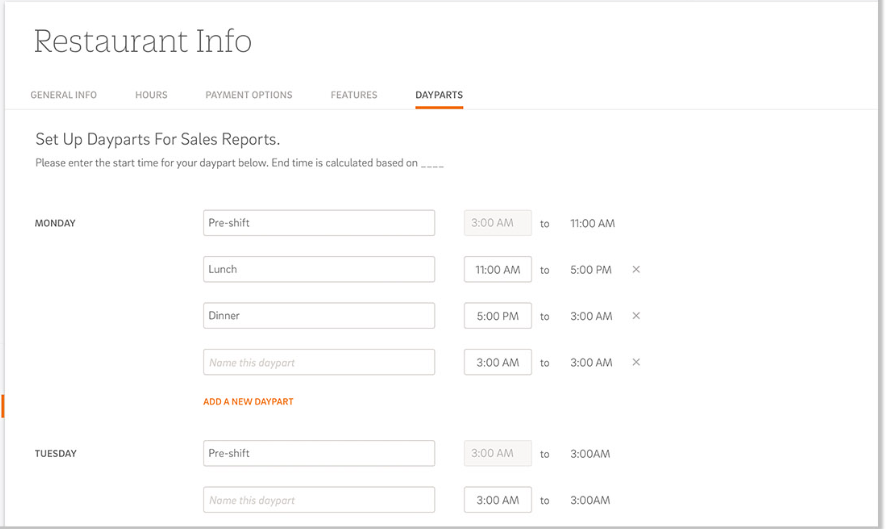This screenshot has height=529, width=887.
Task: Open Lunch start time 11:00 AM box
Action: 497,270
